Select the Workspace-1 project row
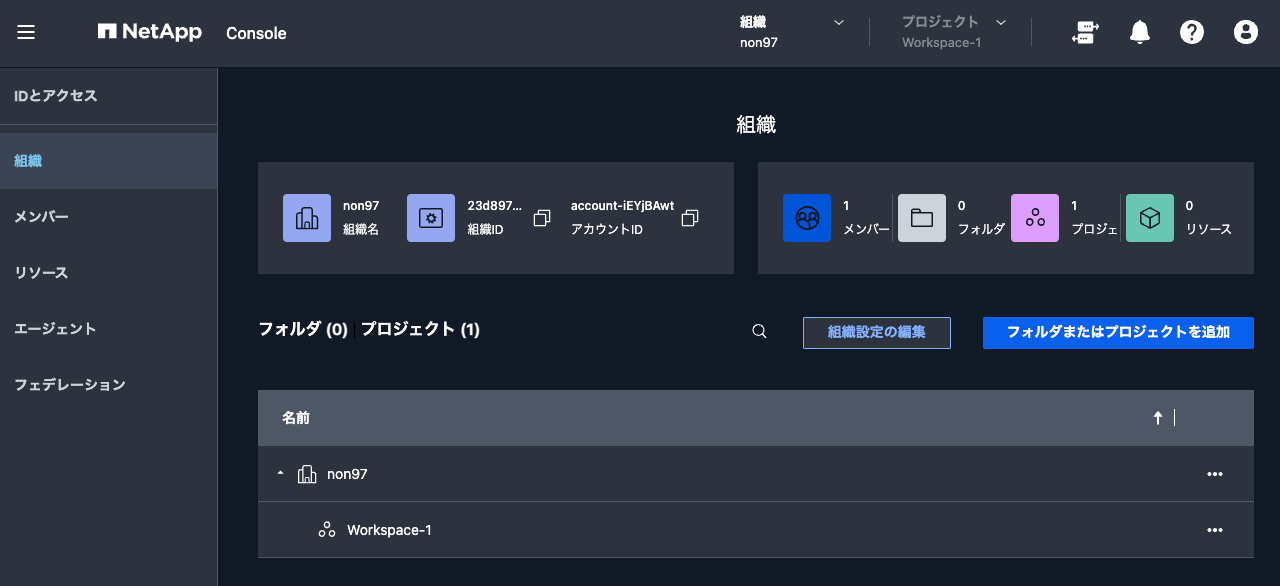The width and height of the screenshot is (1280, 586). tap(756, 530)
